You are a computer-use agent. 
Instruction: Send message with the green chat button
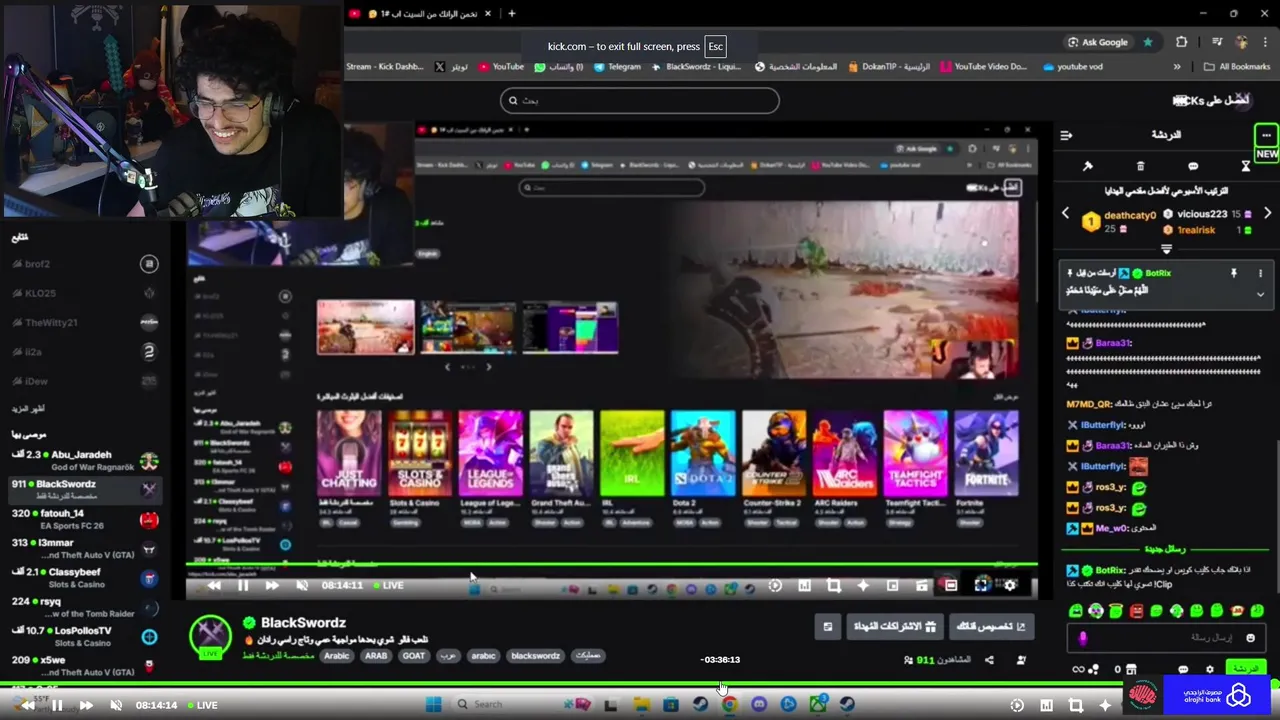click(x=1245, y=668)
